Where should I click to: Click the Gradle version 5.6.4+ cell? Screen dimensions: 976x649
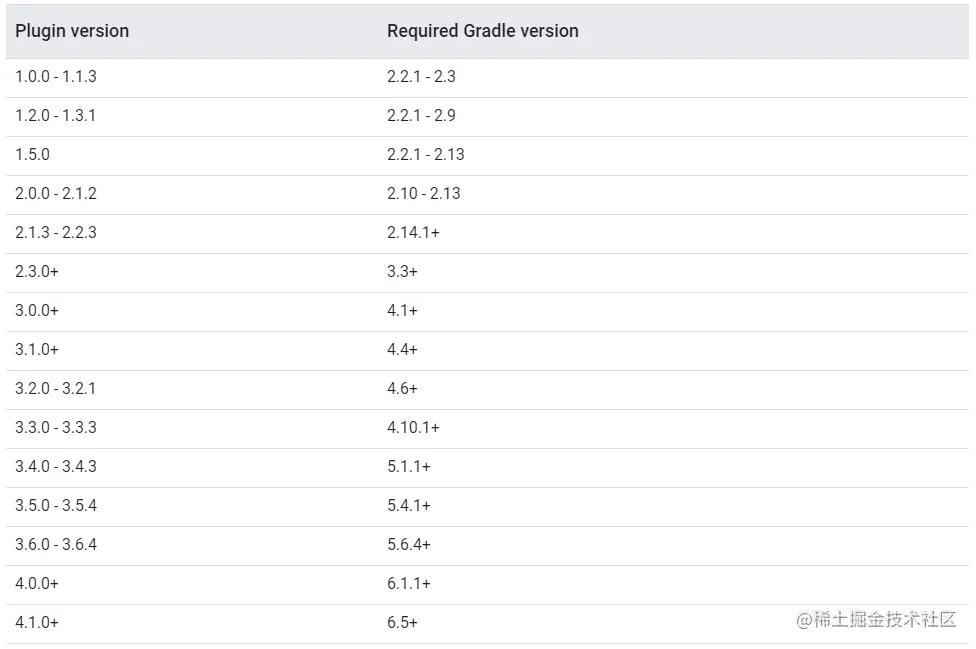[x=409, y=545]
